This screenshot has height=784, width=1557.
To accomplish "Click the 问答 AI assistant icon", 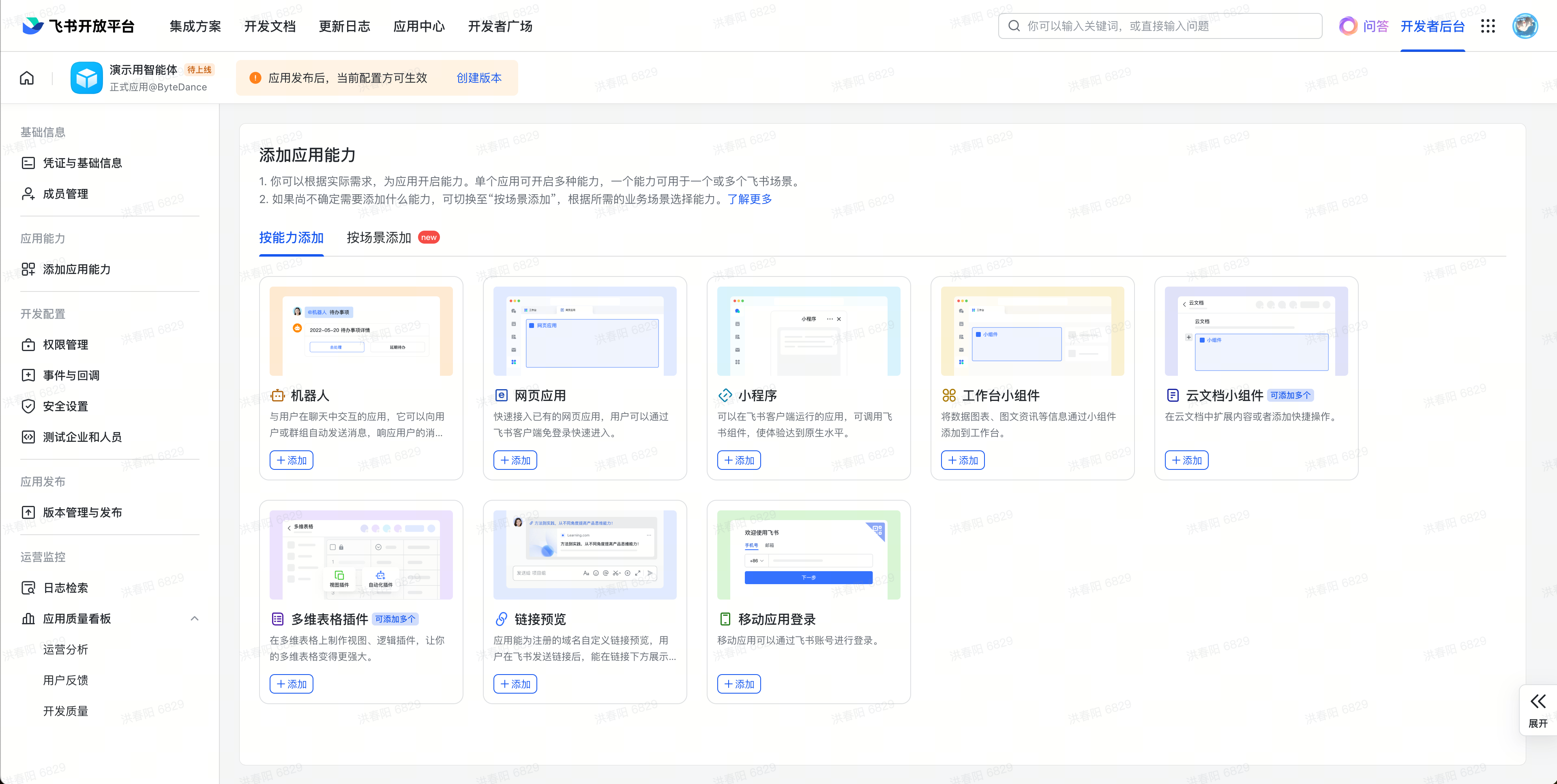I will [x=1348, y=26].
